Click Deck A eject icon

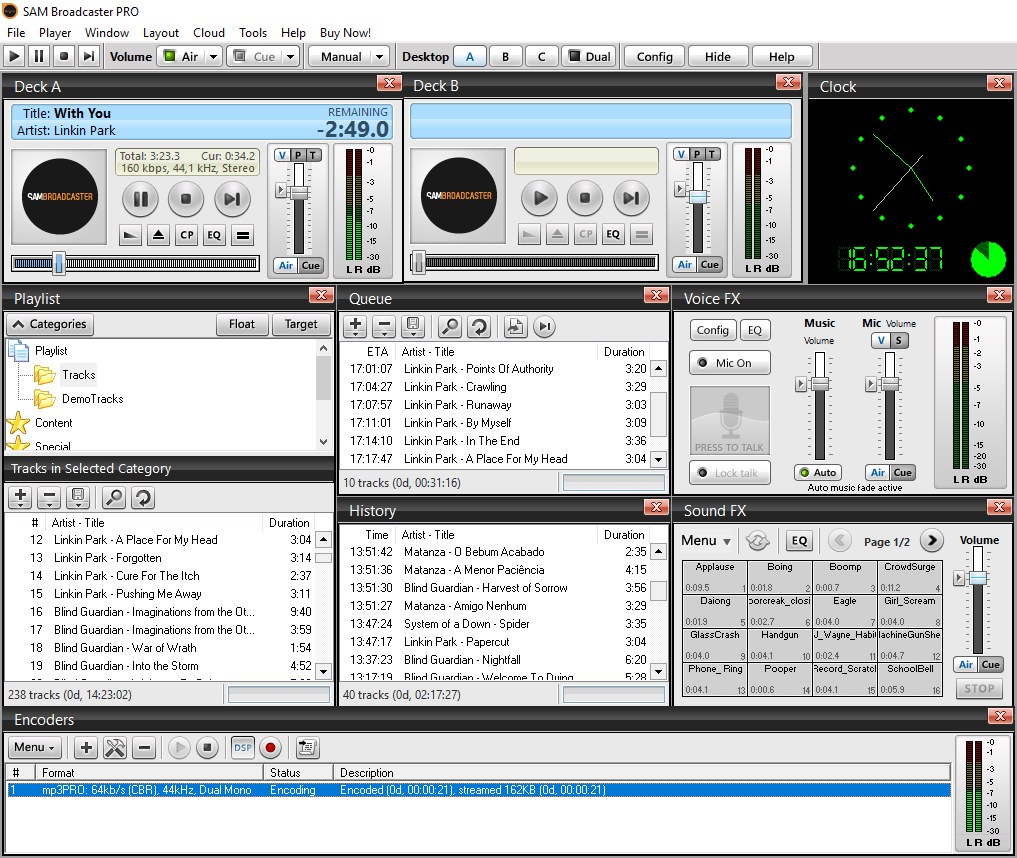158,235
